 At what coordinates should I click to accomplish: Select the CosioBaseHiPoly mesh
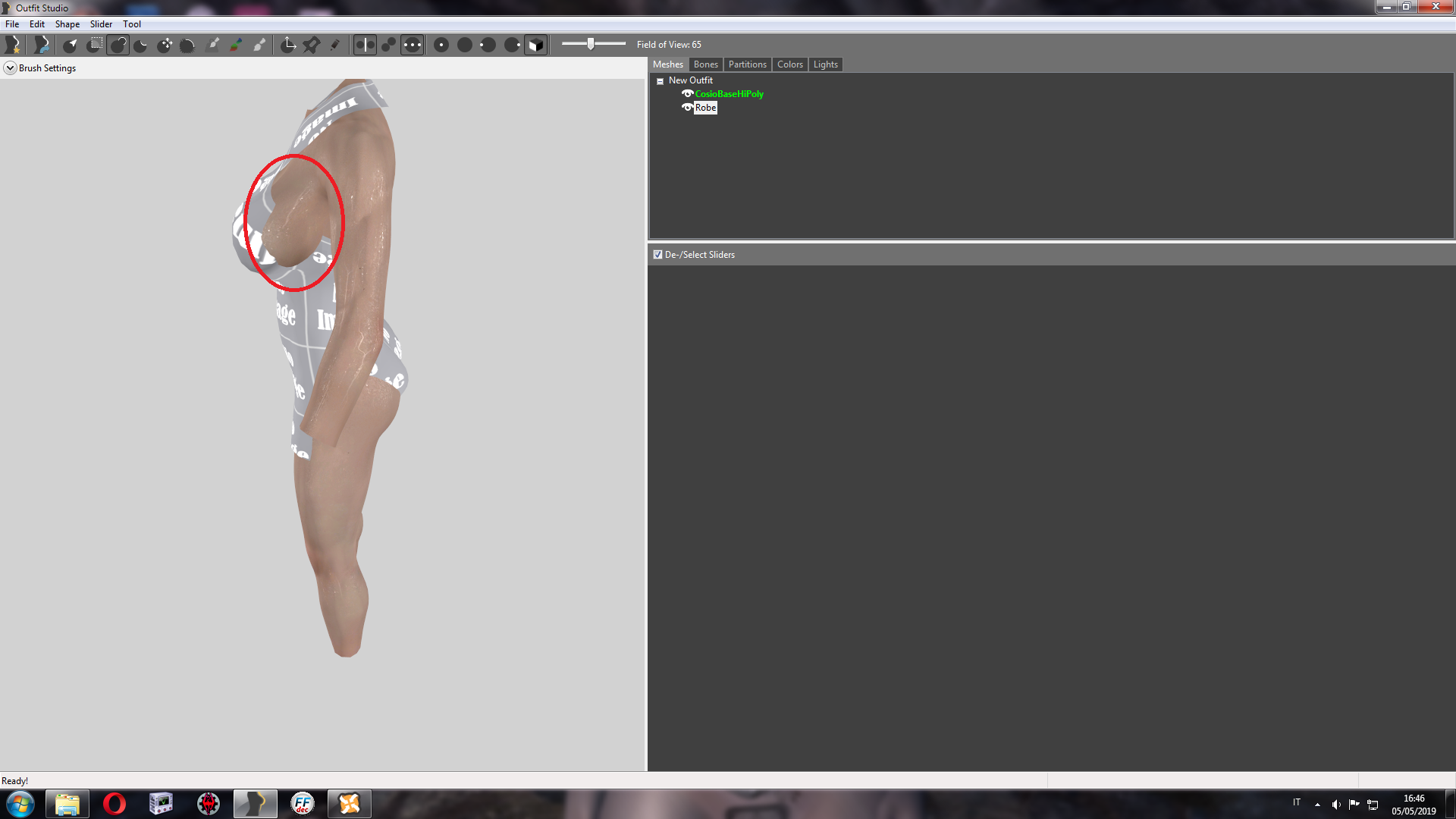[729, 94]
